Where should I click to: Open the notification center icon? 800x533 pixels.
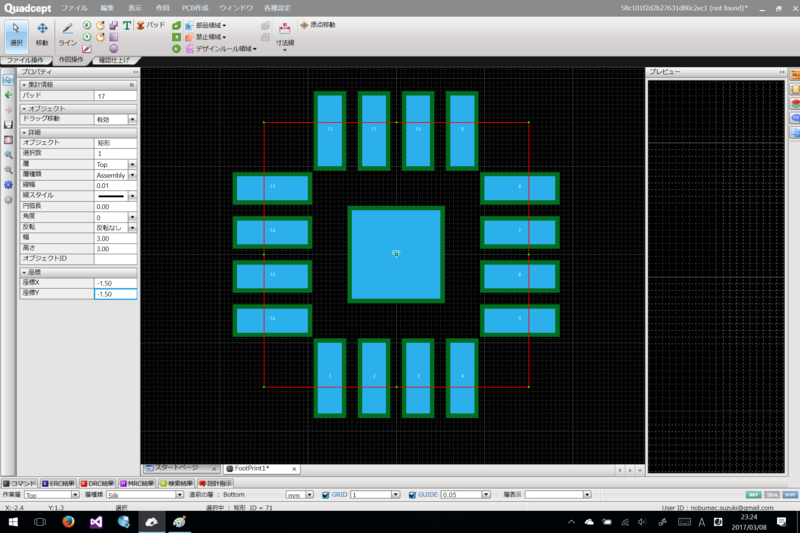pos(781,522)
